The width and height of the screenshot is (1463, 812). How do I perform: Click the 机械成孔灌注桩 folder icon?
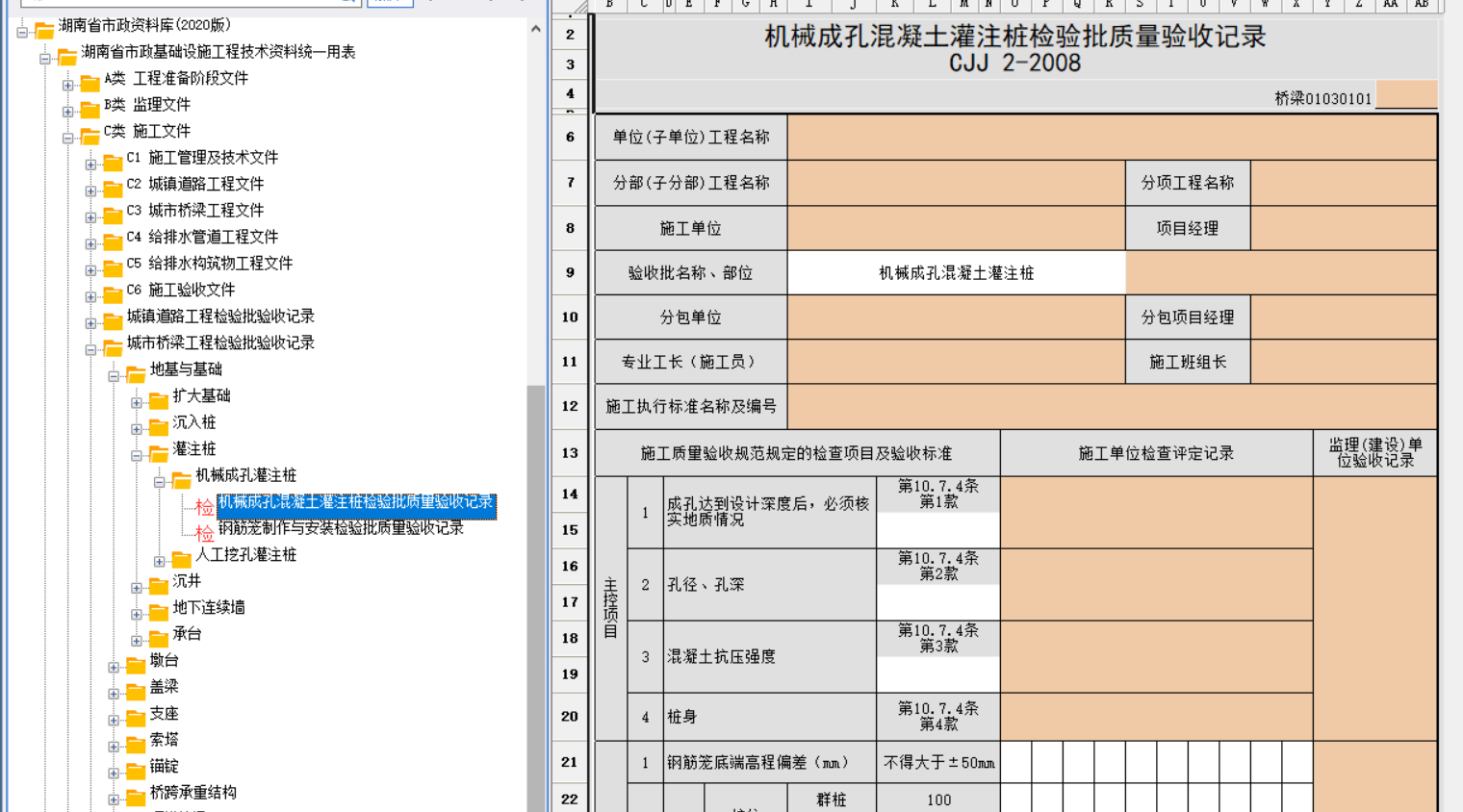pos(181,479)
